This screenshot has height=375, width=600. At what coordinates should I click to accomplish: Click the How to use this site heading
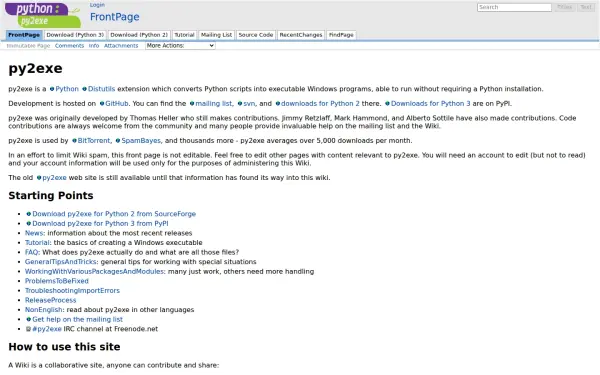point(64,347)
